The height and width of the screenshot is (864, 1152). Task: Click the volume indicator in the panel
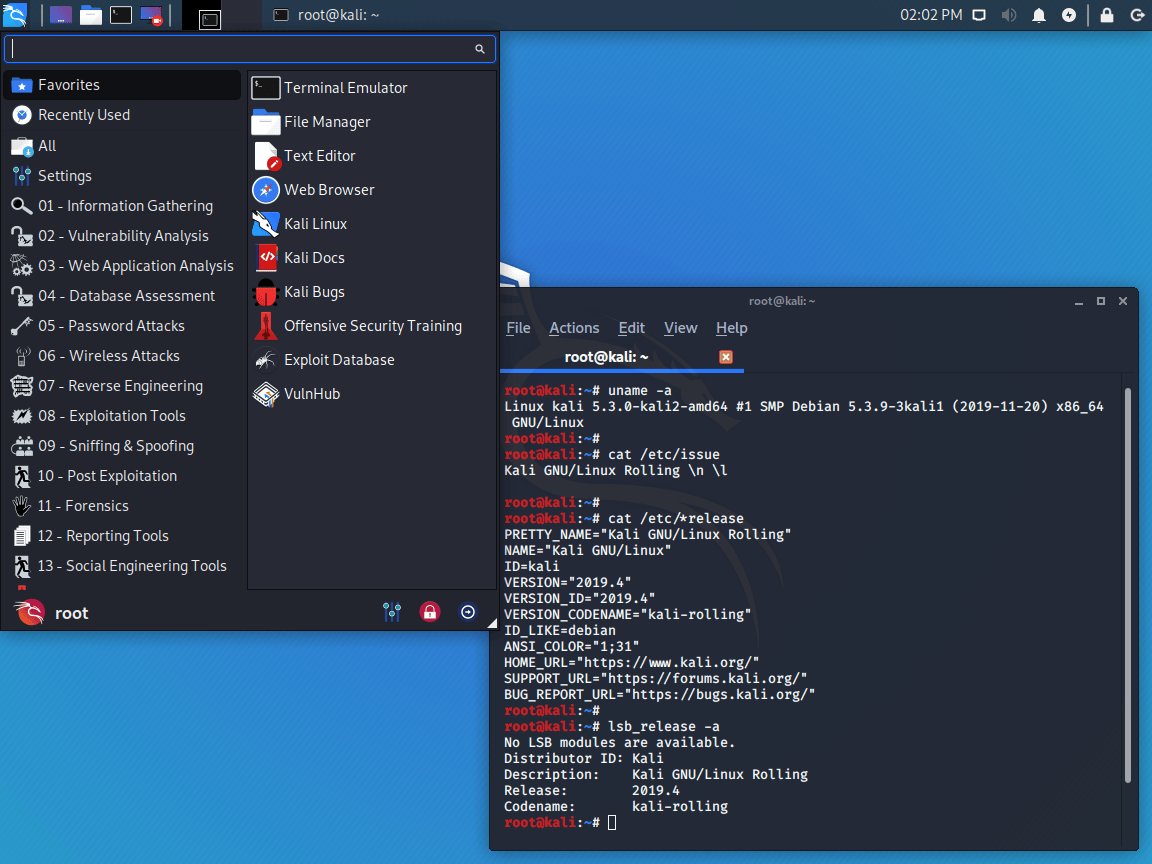pos(1009,15)
